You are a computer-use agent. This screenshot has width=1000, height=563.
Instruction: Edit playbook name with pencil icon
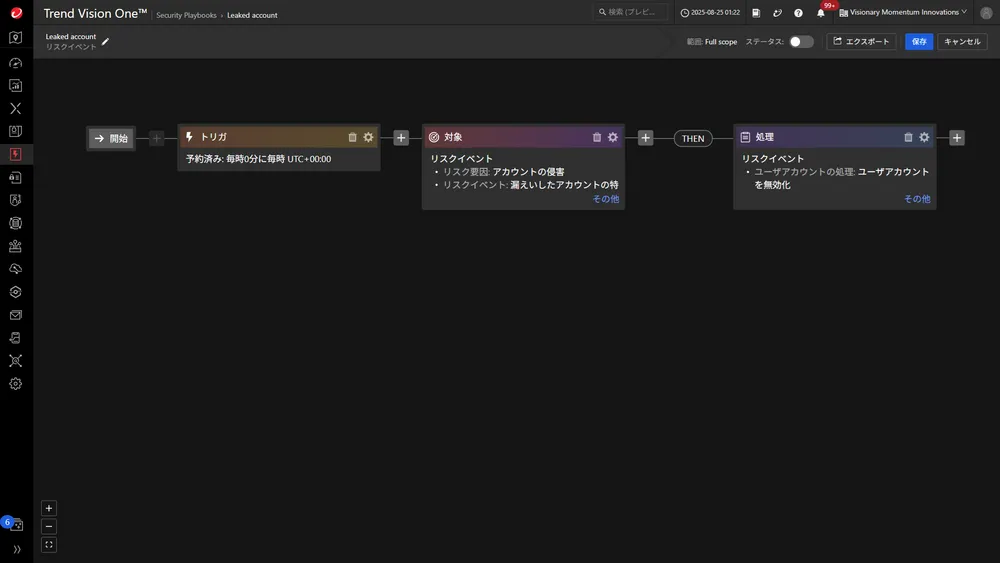[x=105, y=42]
